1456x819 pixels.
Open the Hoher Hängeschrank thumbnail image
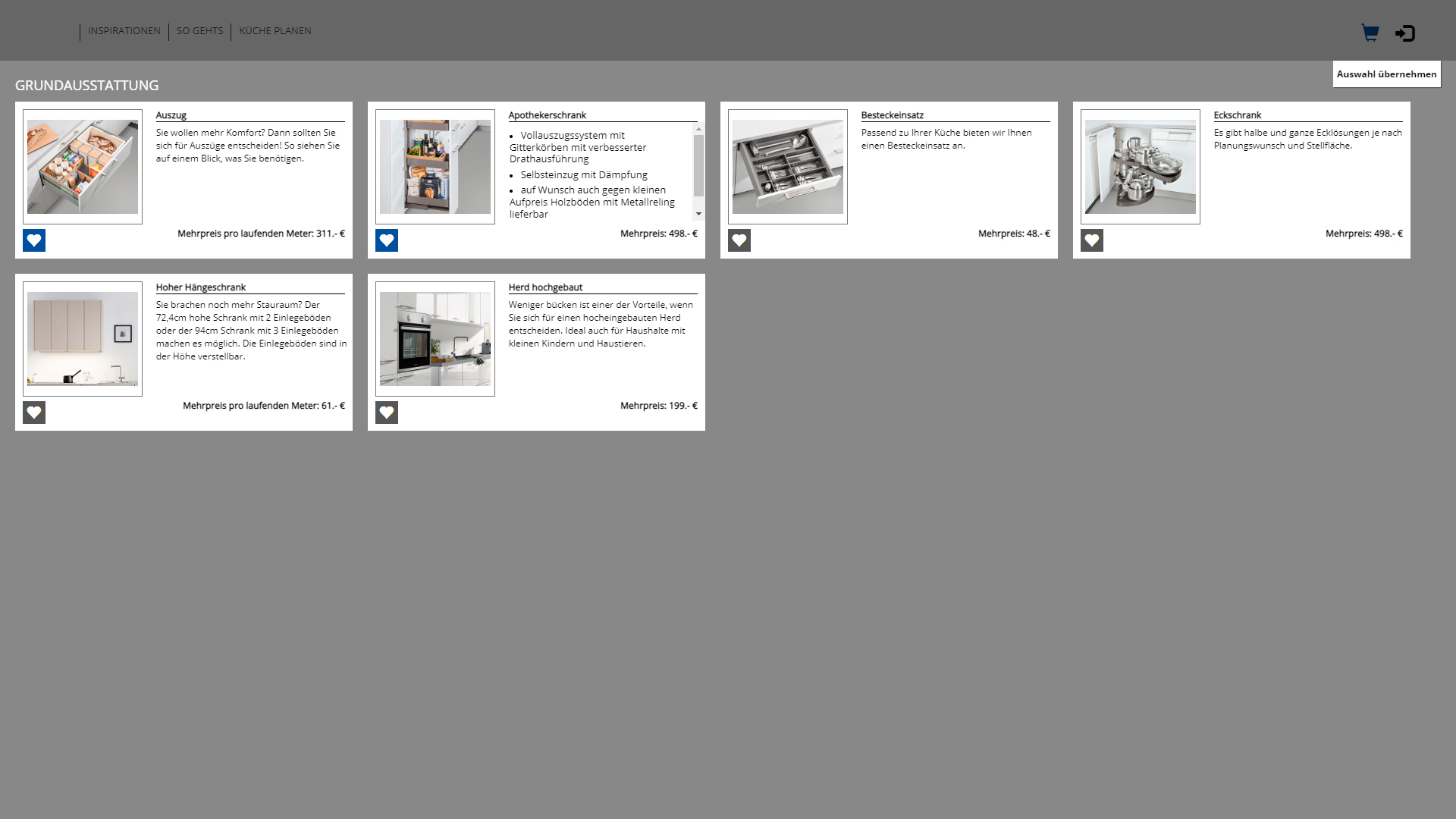point(83,339)
